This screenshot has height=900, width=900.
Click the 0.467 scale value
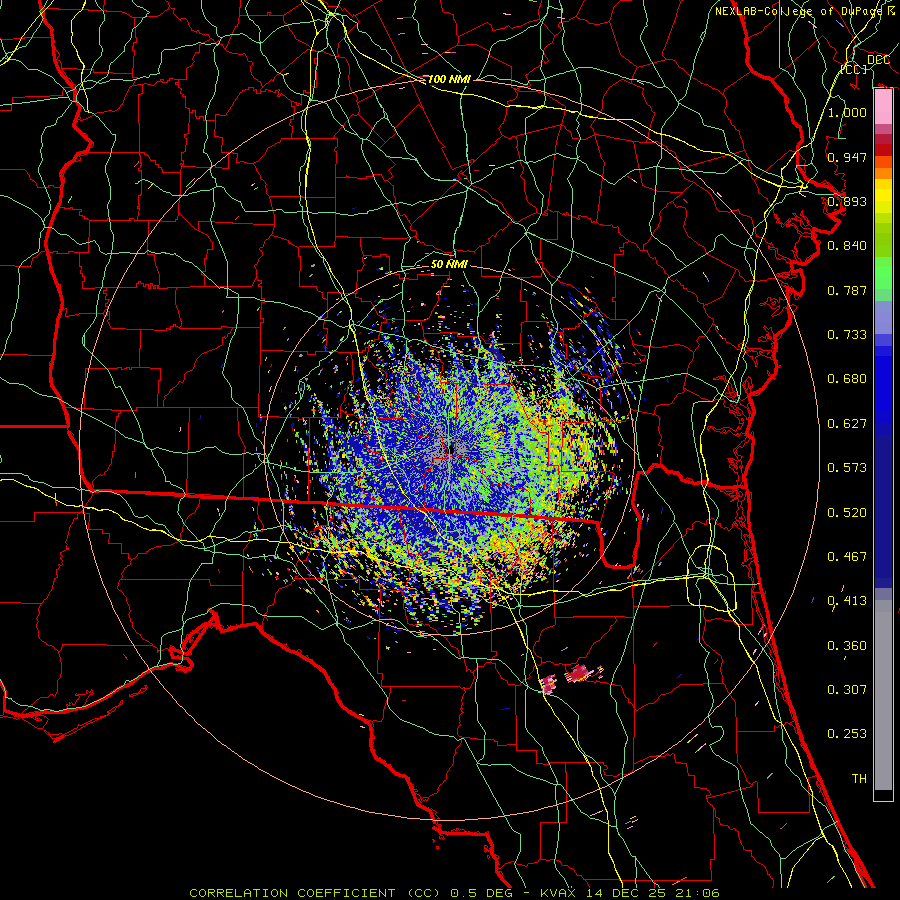click(847, 557)
